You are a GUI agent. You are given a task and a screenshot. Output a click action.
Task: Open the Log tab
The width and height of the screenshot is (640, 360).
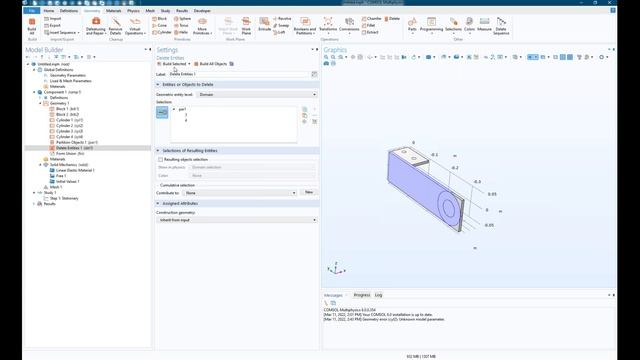(x=379, y=295)
